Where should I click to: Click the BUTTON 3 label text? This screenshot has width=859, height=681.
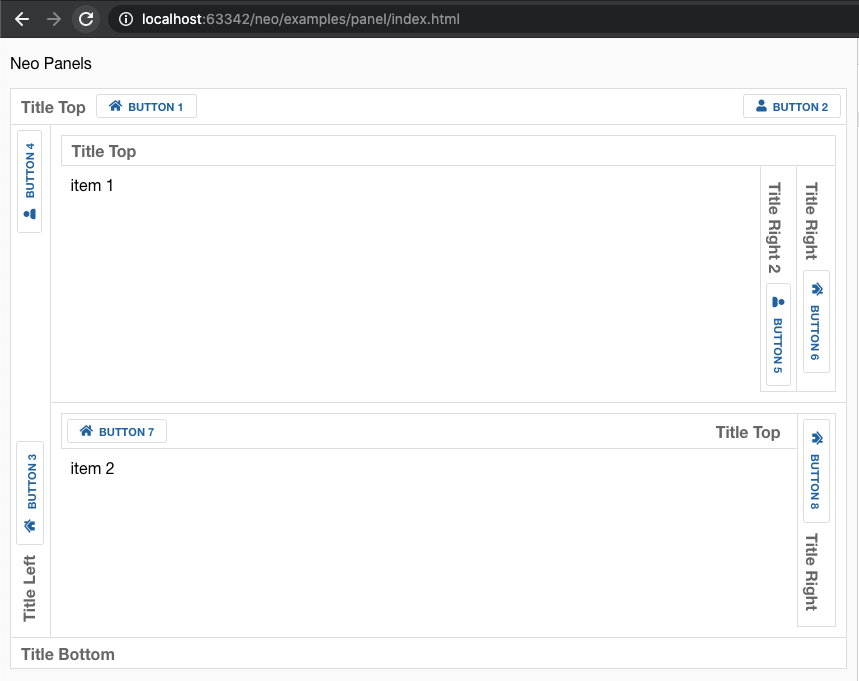pyautogui.click(x=32, y=481)
